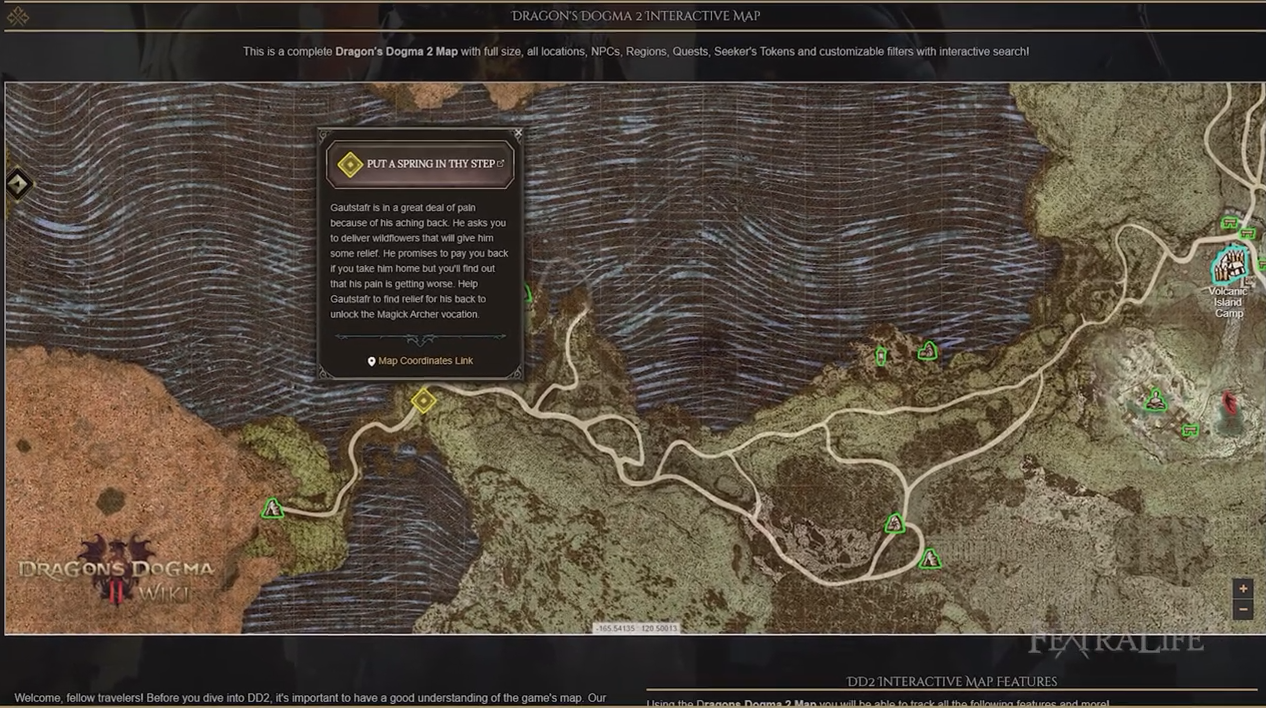The image size is (1266, 708).
Task: Select the upper campsite marker at the road loop
Action: click(x=895, y=523)
